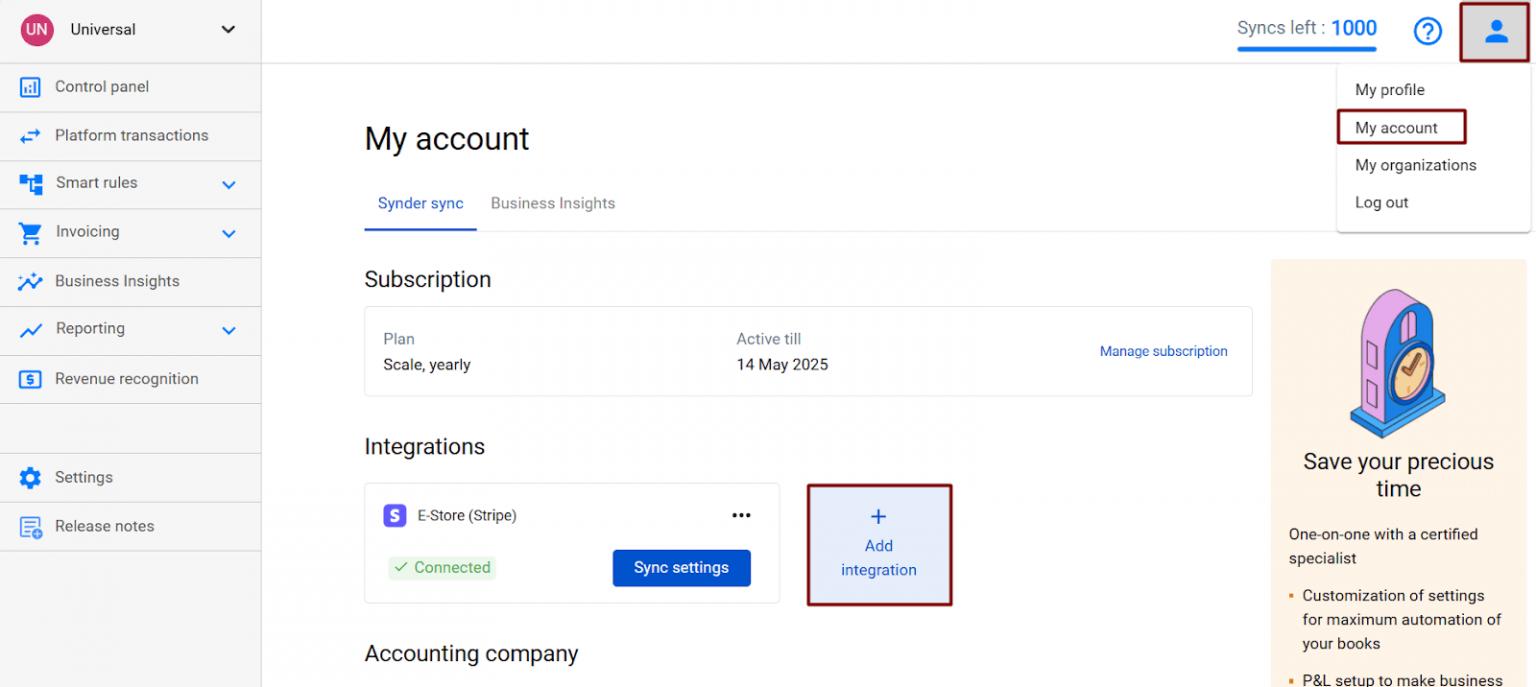Click the user profile avatar icon
The image size is (1536, 687).
click(1495, 31)
